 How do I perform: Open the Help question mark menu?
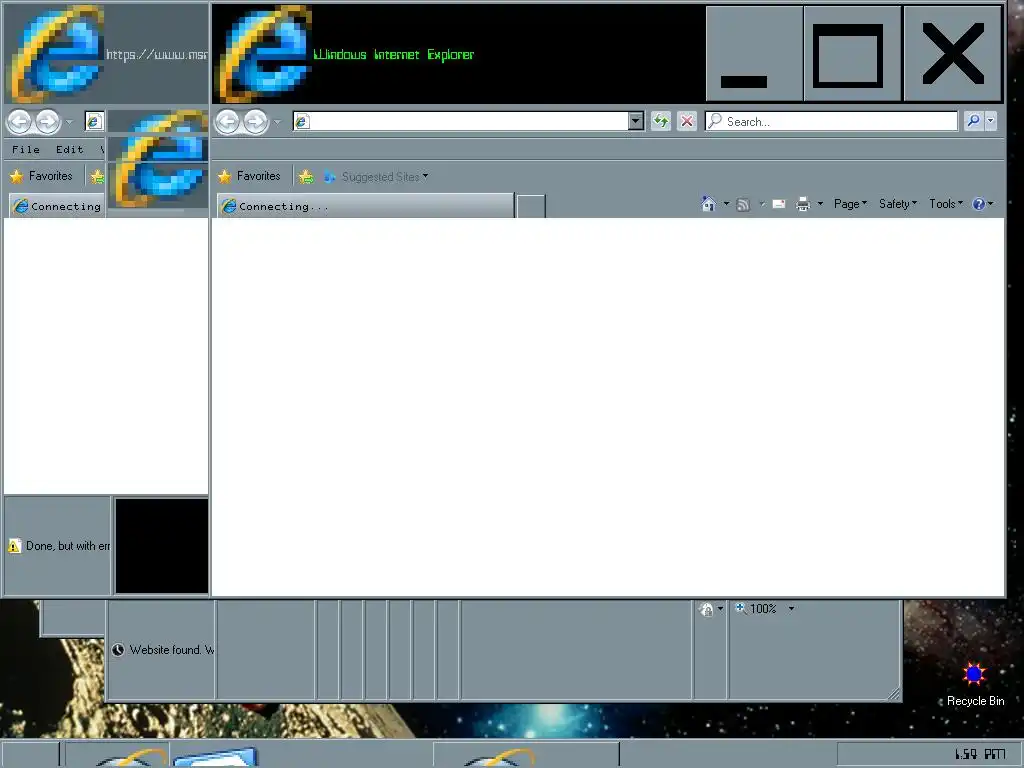[983, 204]
